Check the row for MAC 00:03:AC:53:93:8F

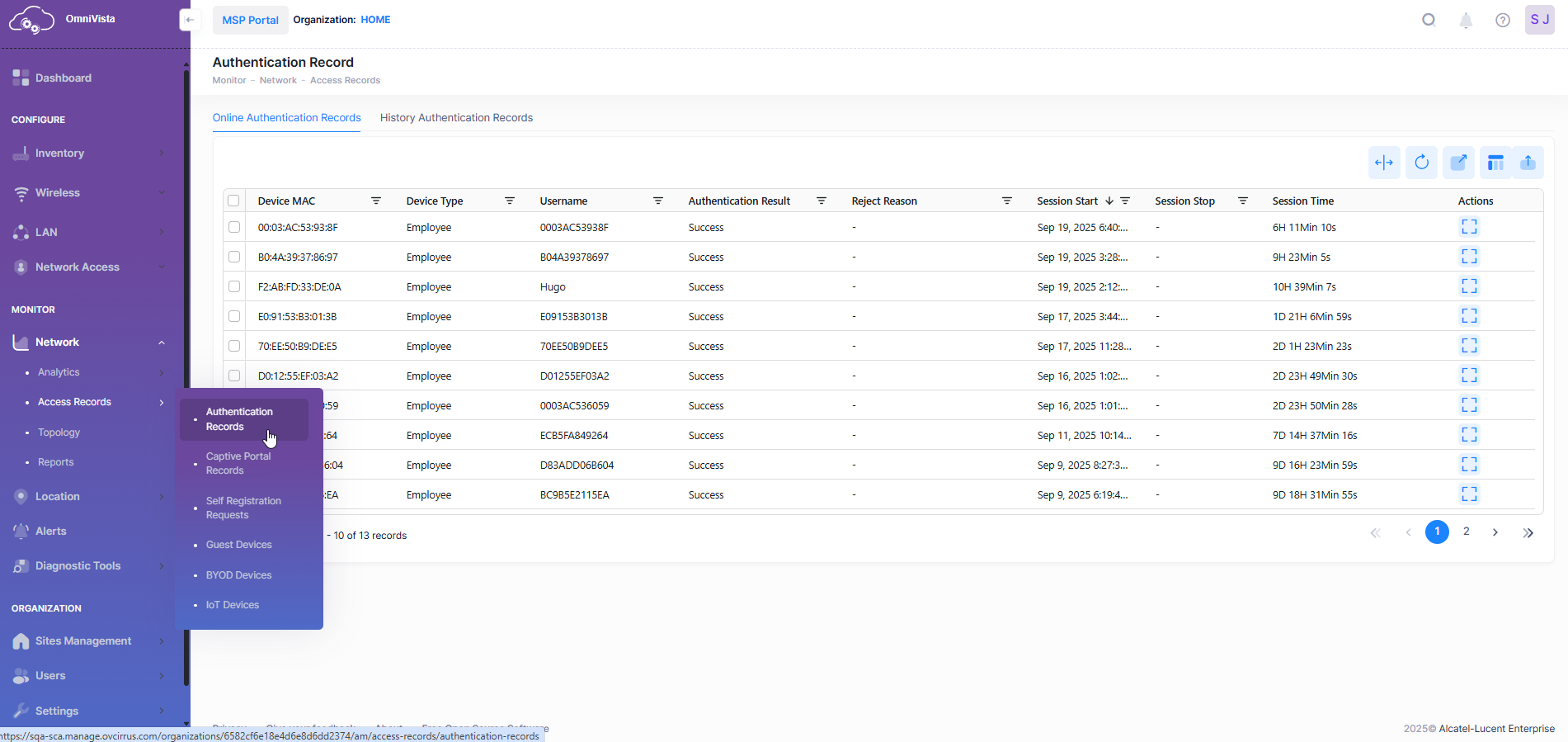pyautogui.click(x=234, y=227)
